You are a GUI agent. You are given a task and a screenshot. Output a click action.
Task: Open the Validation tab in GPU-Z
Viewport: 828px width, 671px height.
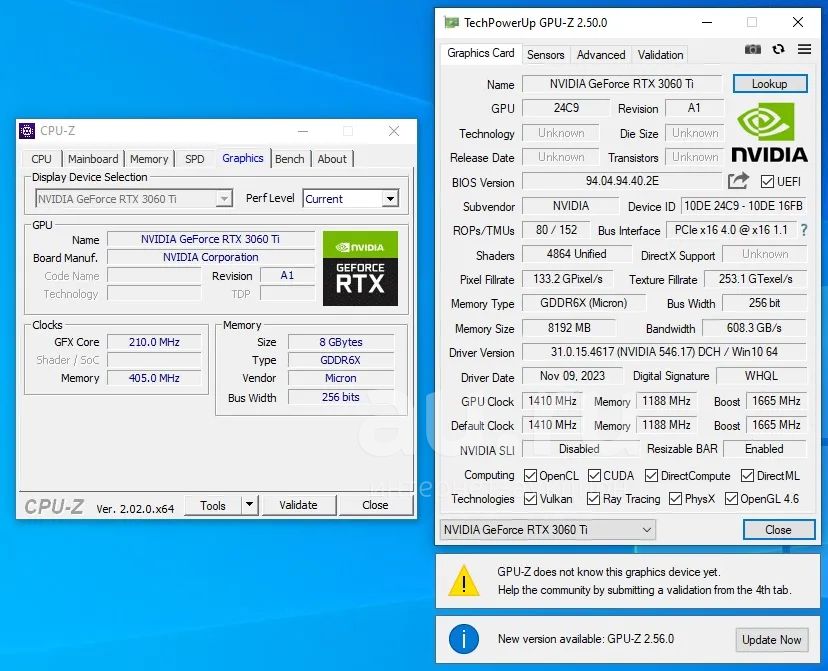pyautogui.click(x=660, y=55)
